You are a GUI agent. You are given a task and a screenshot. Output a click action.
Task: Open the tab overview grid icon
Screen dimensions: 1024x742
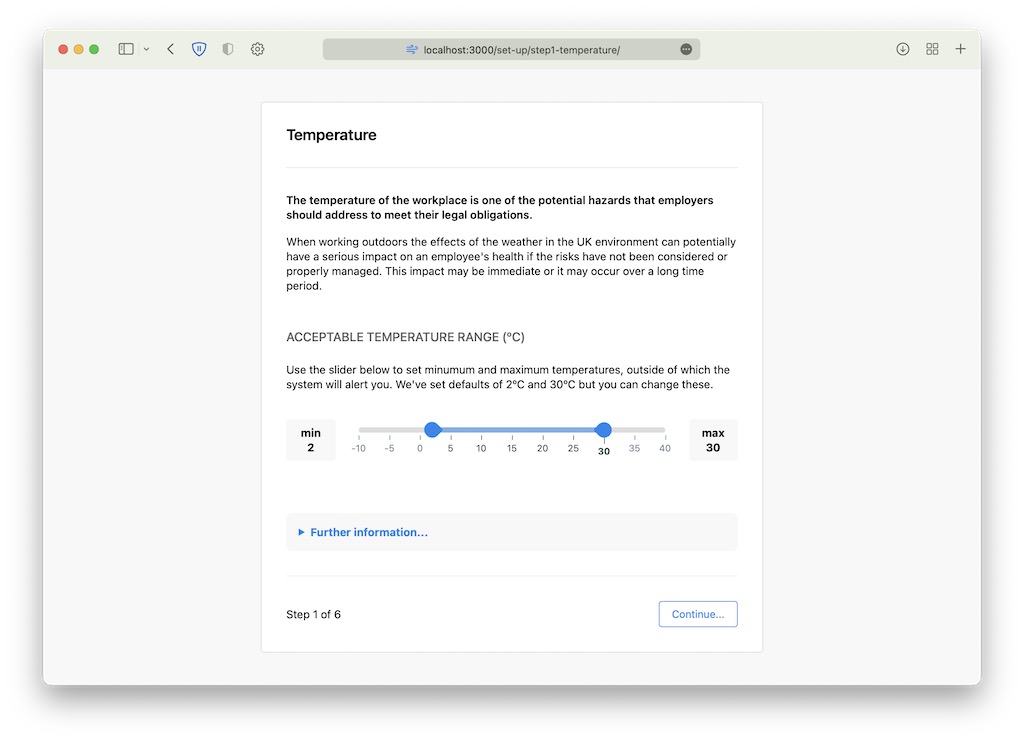coord(932,49)
